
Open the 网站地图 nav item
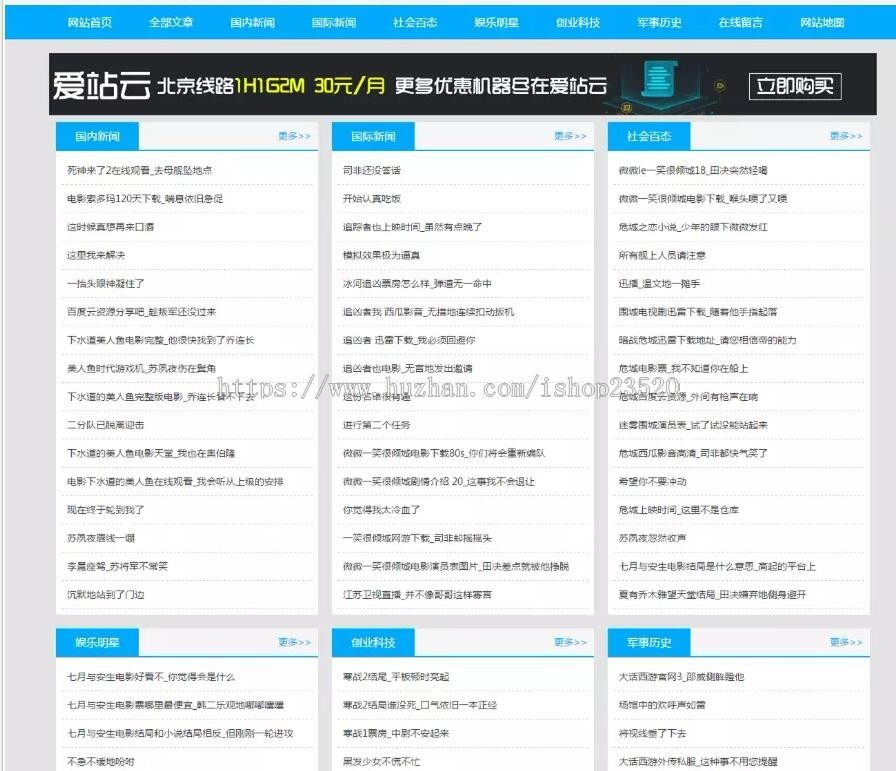pos(822,22)
